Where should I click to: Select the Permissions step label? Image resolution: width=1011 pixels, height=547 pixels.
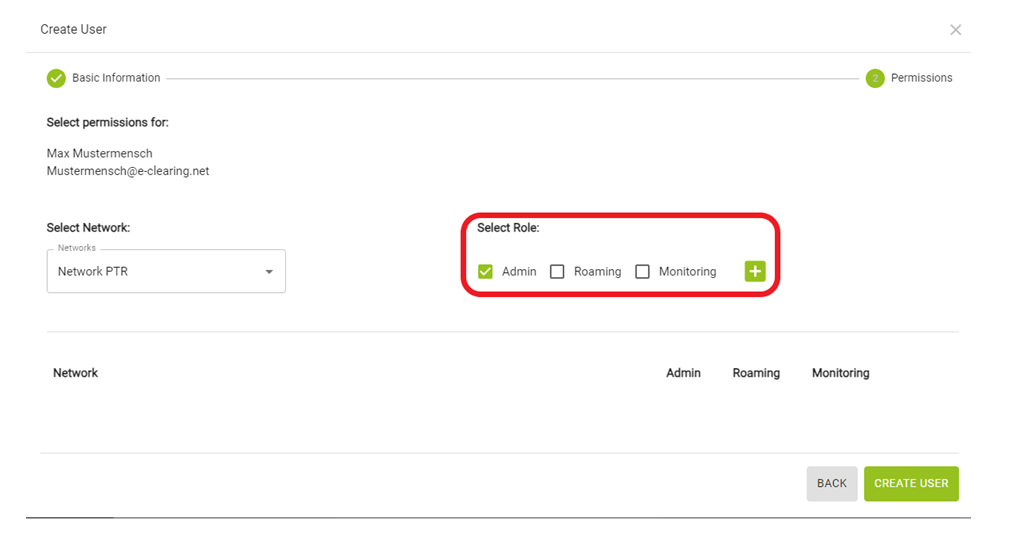[921, 77]
